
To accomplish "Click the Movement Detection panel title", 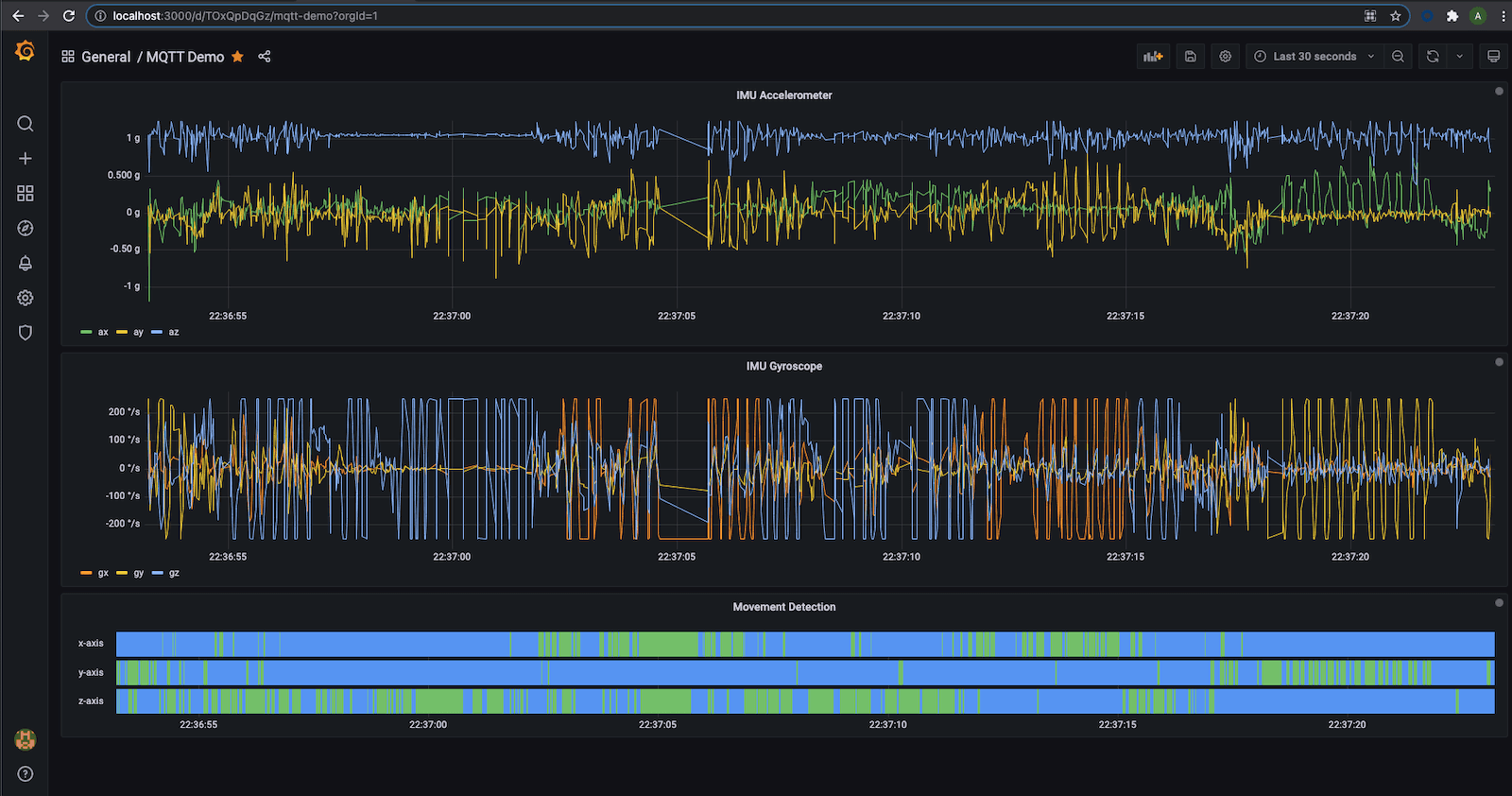I will pyautogui.click(x=783, y=607).
